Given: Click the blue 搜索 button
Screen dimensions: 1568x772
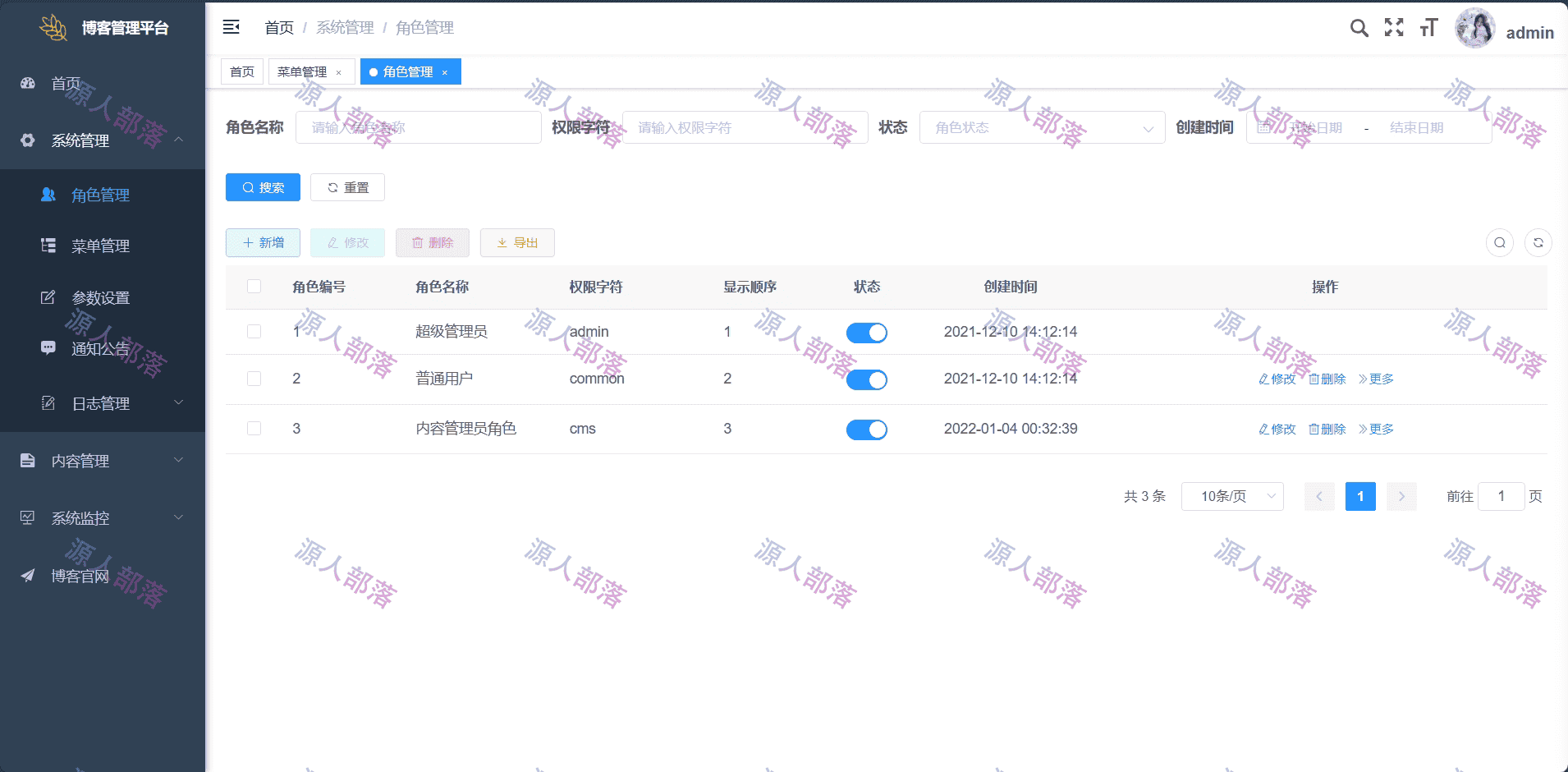Looking at the screenshot, I should point(263,187).
